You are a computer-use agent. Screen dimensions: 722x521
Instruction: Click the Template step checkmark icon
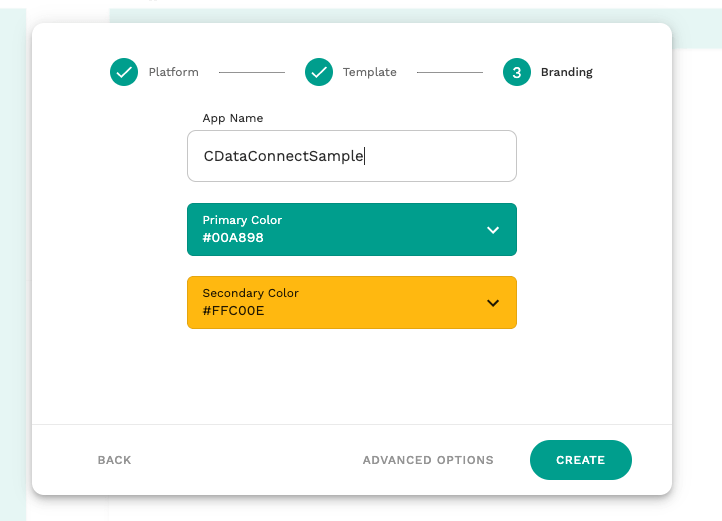click(319, 72)
